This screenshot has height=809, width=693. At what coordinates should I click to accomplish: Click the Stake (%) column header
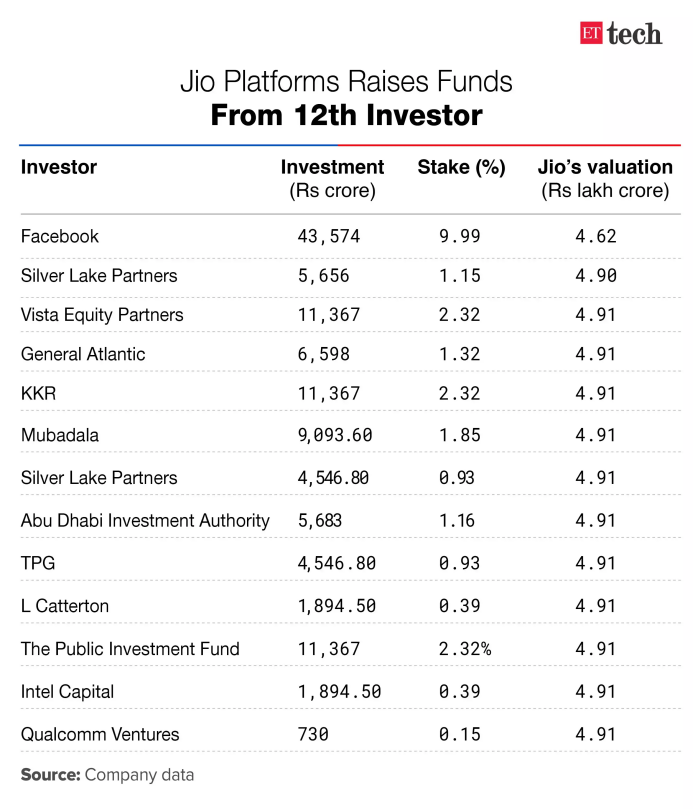[x=461, y=167]
